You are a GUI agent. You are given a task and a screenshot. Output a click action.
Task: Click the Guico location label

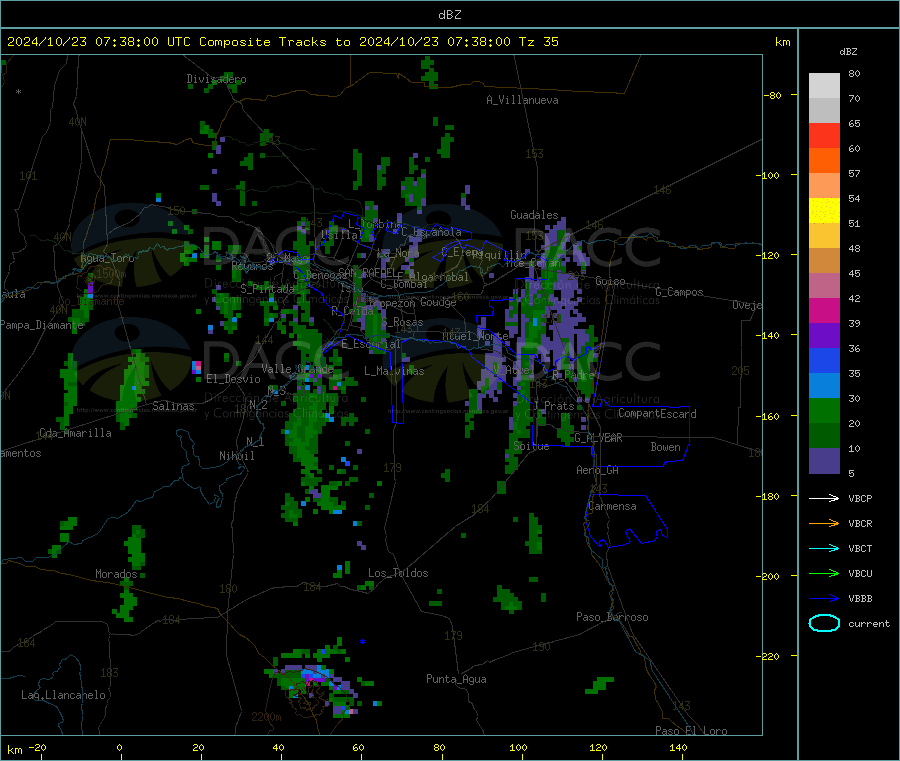pos(610,281)
